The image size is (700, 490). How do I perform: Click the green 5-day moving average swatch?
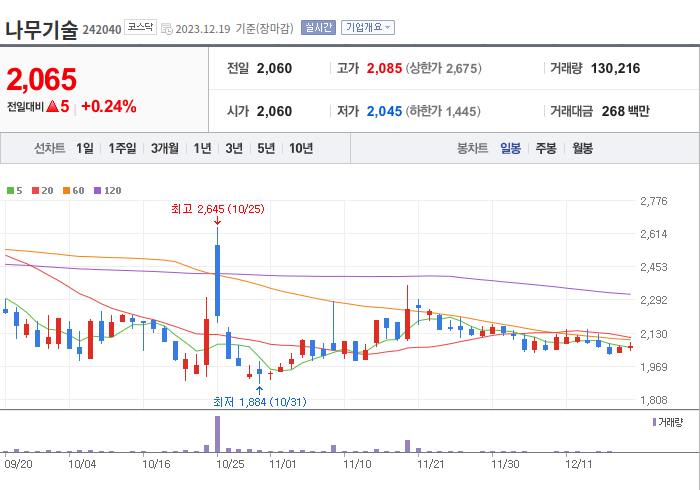[10, 191]
